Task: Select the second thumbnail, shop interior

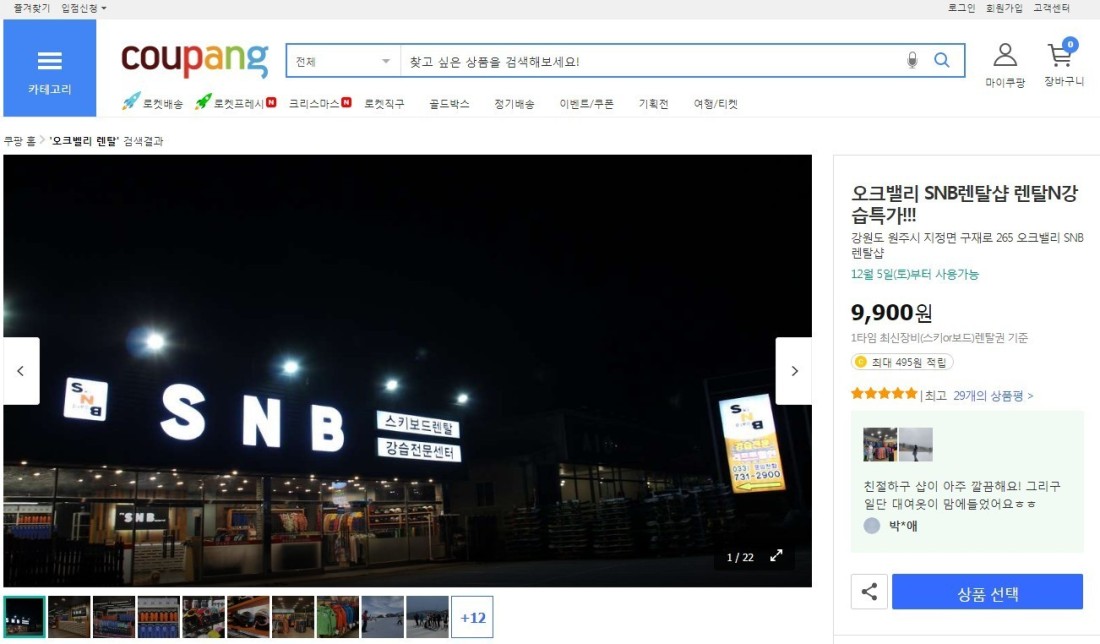Action: point(69,617)
